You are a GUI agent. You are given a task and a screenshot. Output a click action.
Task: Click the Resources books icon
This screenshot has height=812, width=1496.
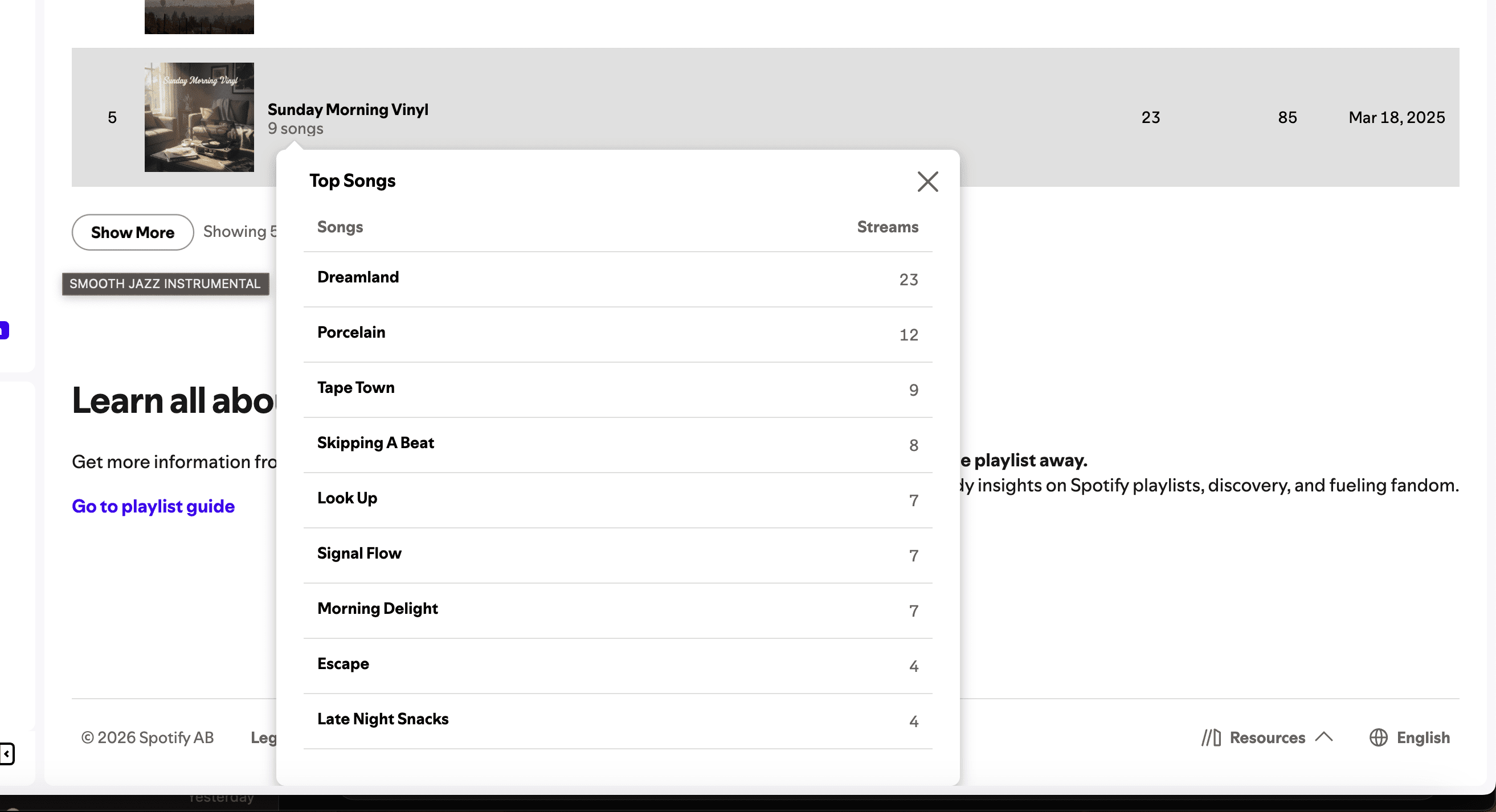tap(1211, 737)
